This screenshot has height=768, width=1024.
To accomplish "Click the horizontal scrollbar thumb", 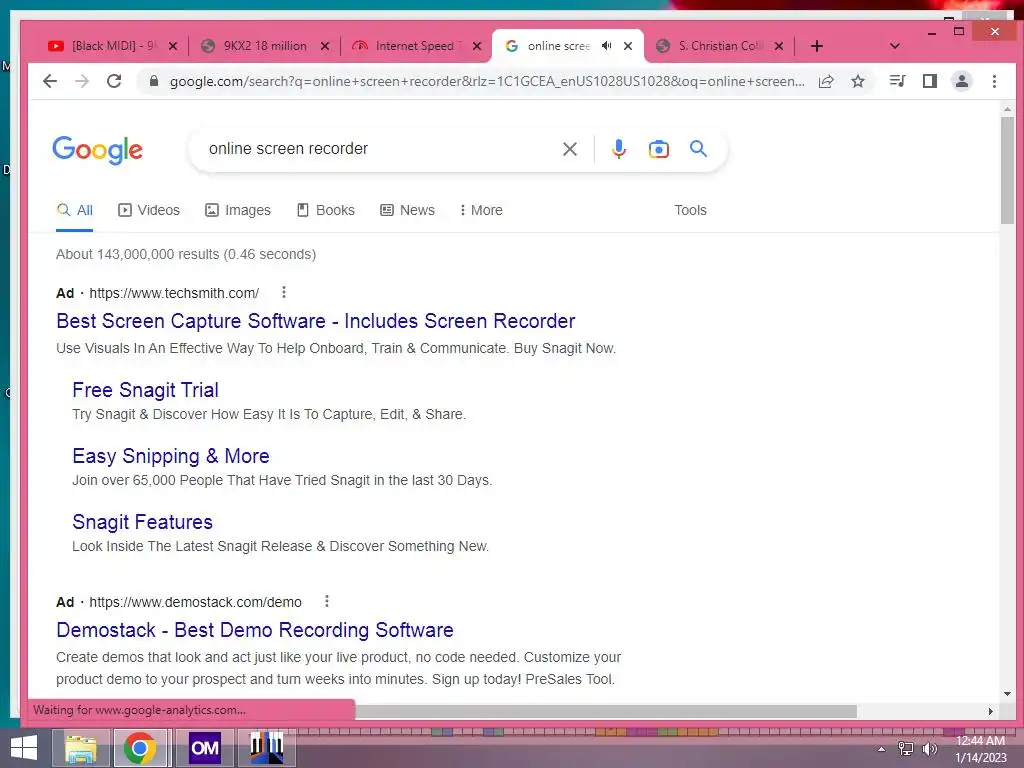I will 606,711.
